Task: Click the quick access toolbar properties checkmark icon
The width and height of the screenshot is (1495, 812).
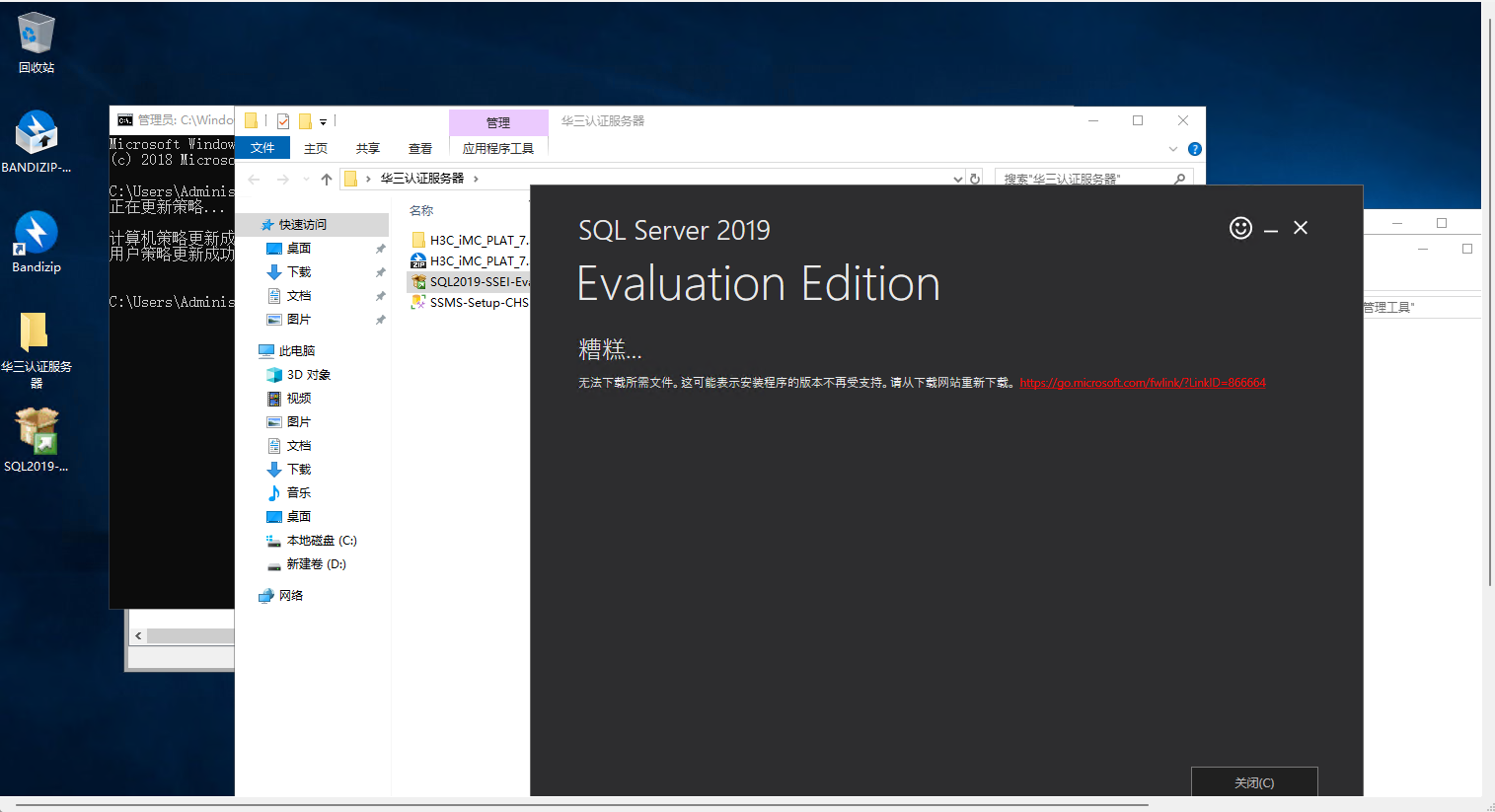Action: point(283,121)
